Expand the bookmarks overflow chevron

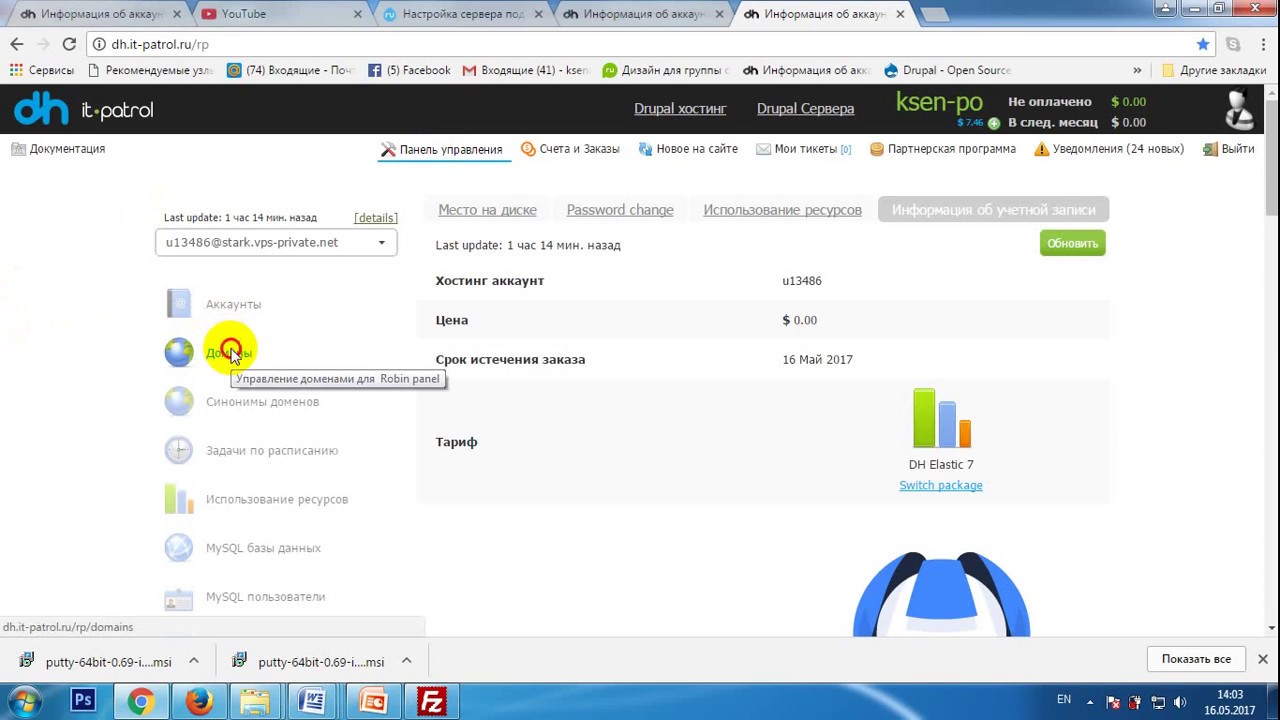pyautogui.click(x=1137, y=70)
